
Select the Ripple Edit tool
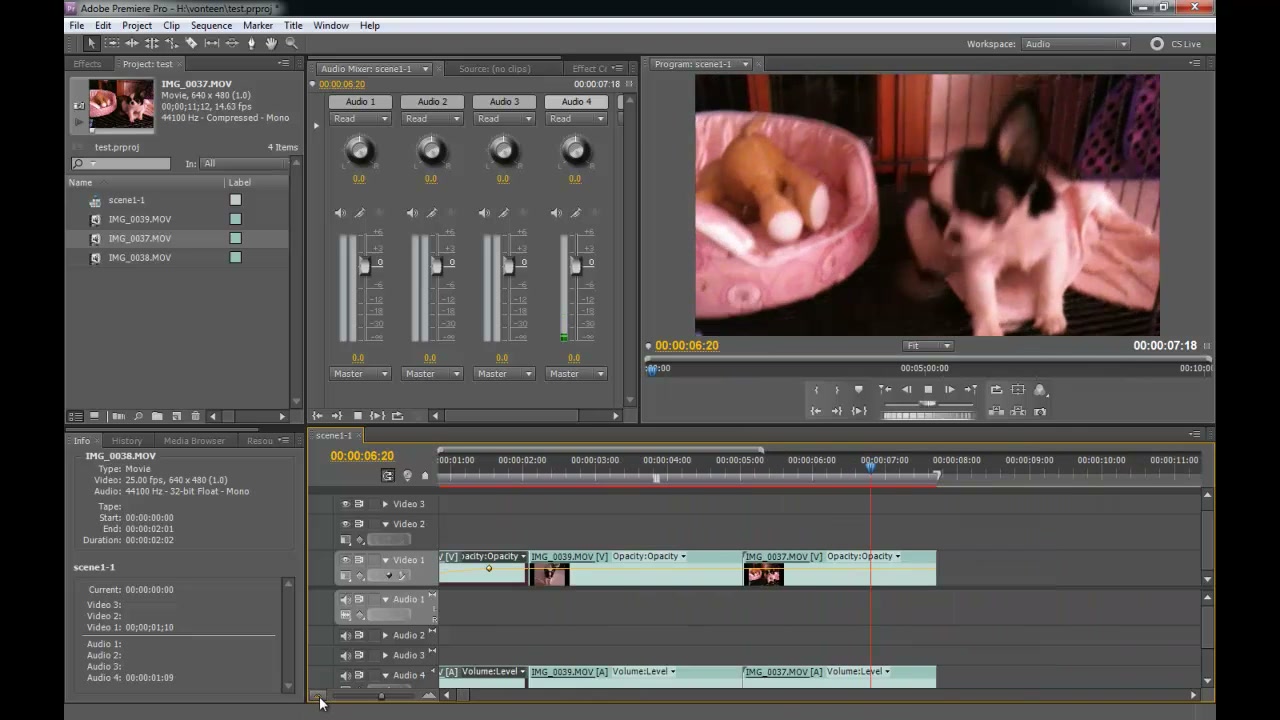coord(131,43)
